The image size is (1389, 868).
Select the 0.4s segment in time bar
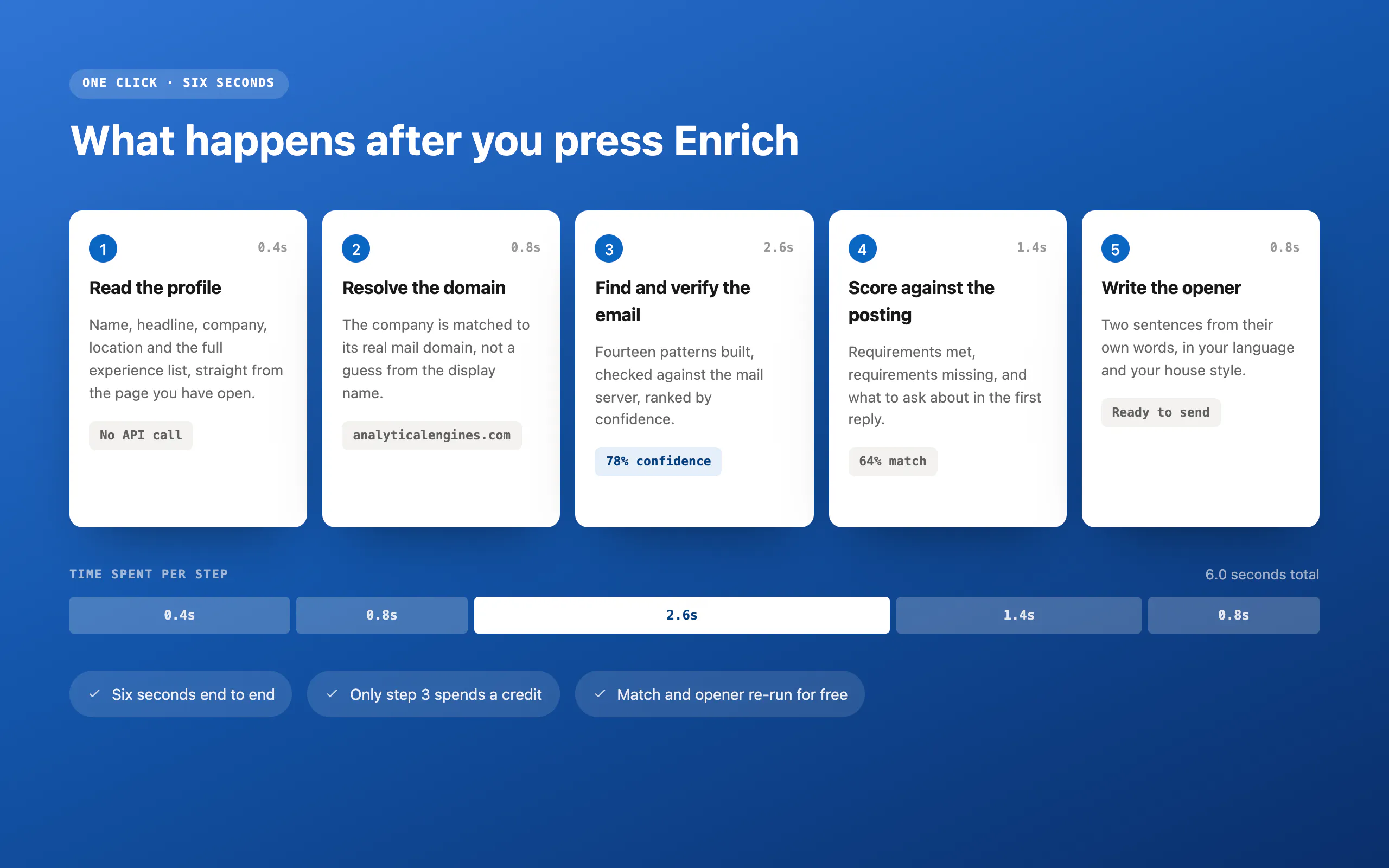(x=179, y=615)
